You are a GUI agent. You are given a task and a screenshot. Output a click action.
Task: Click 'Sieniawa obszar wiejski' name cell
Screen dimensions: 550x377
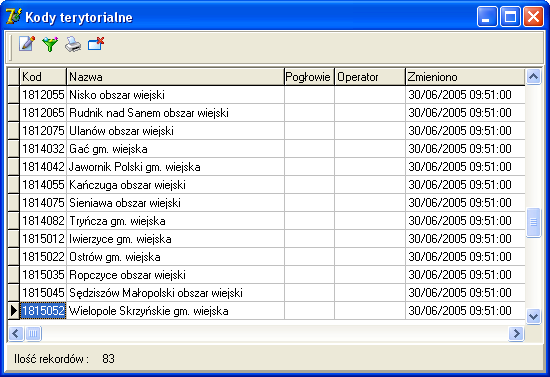(x=175, y=203)
